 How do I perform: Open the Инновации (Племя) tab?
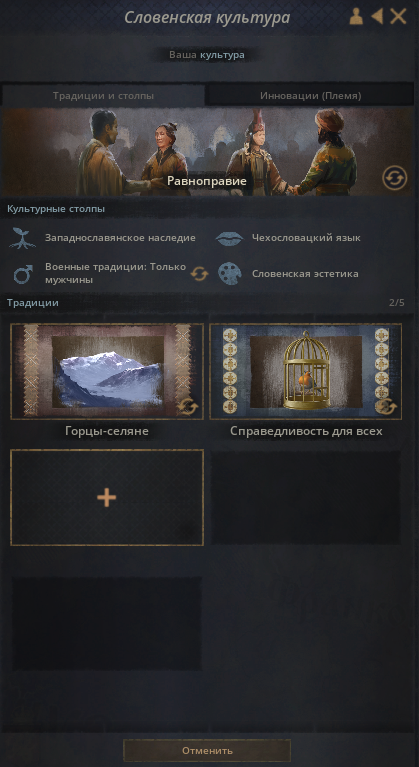pyautogui.click(x=310, y=96)
